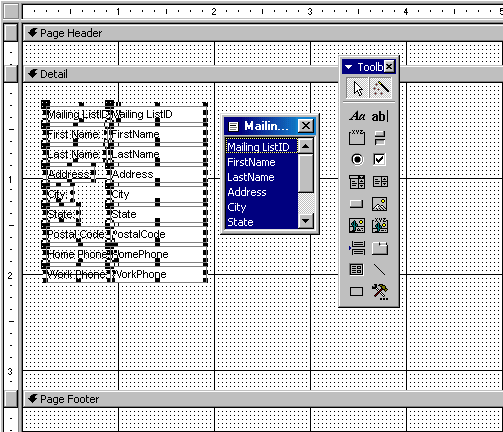
Task: Click the Address text box control
Action: 157,174
